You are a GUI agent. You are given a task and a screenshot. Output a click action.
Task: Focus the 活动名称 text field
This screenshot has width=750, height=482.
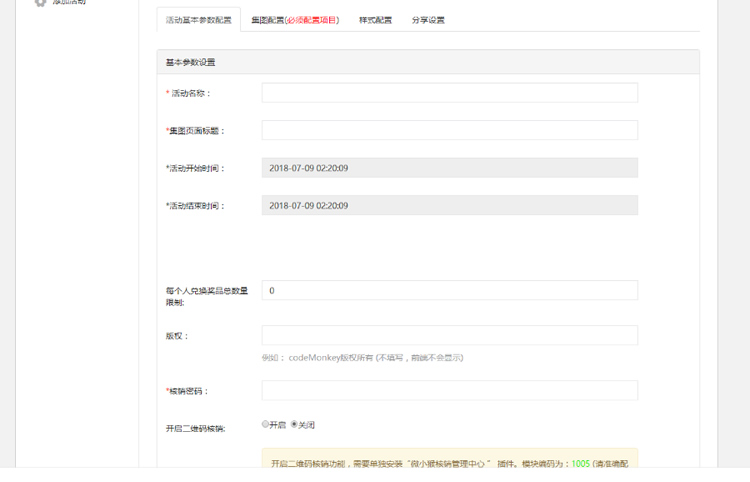click(x=449, y=93)
